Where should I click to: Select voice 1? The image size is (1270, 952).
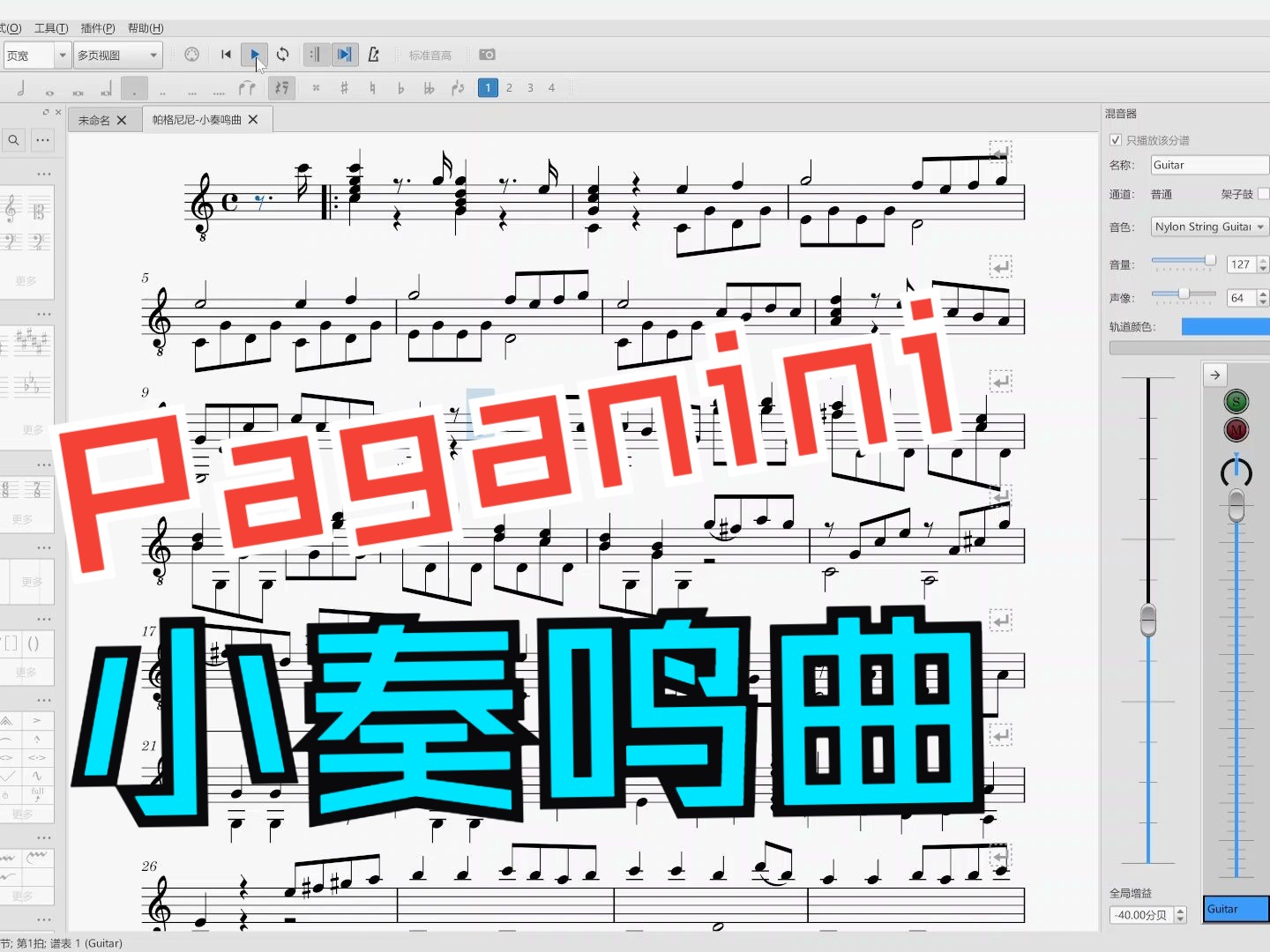(x=488, y=88)
